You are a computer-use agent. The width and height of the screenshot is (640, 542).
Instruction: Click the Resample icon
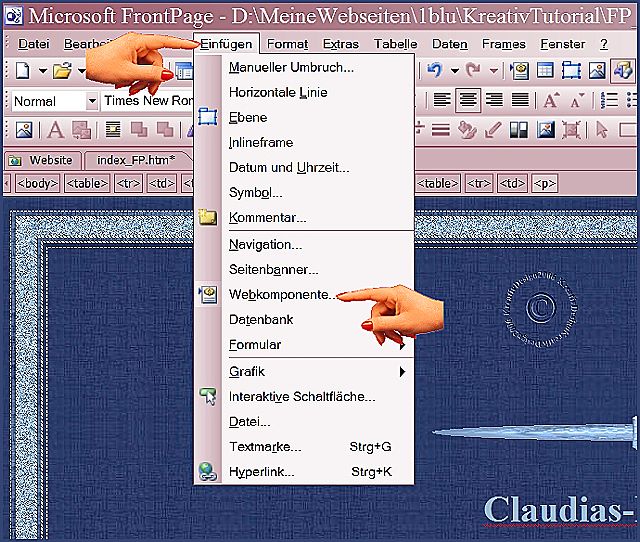(x=571, y=130)
